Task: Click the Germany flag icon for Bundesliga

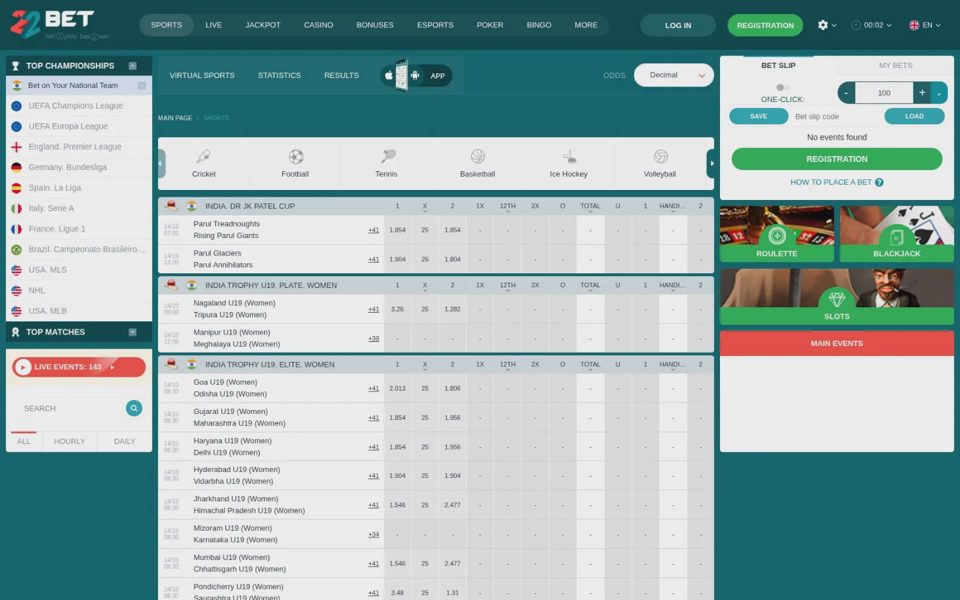Action: click(17, 167)
